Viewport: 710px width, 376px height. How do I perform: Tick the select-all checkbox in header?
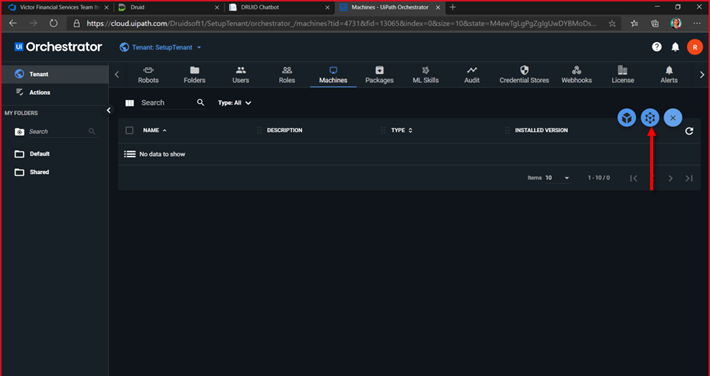[x=130, y=130]
